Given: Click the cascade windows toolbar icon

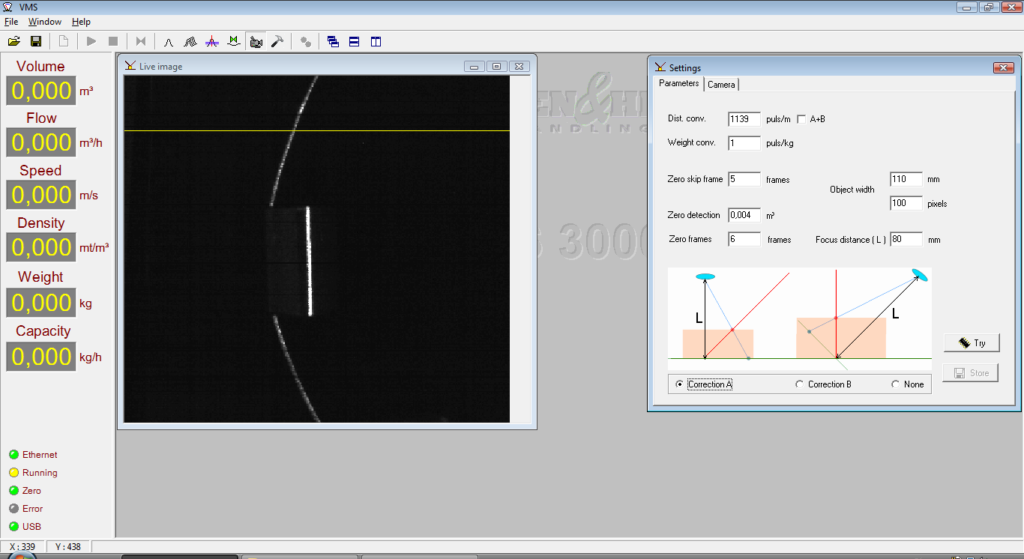Looking at the screenshot, I should pyautogui.click(x=333, y=41).
